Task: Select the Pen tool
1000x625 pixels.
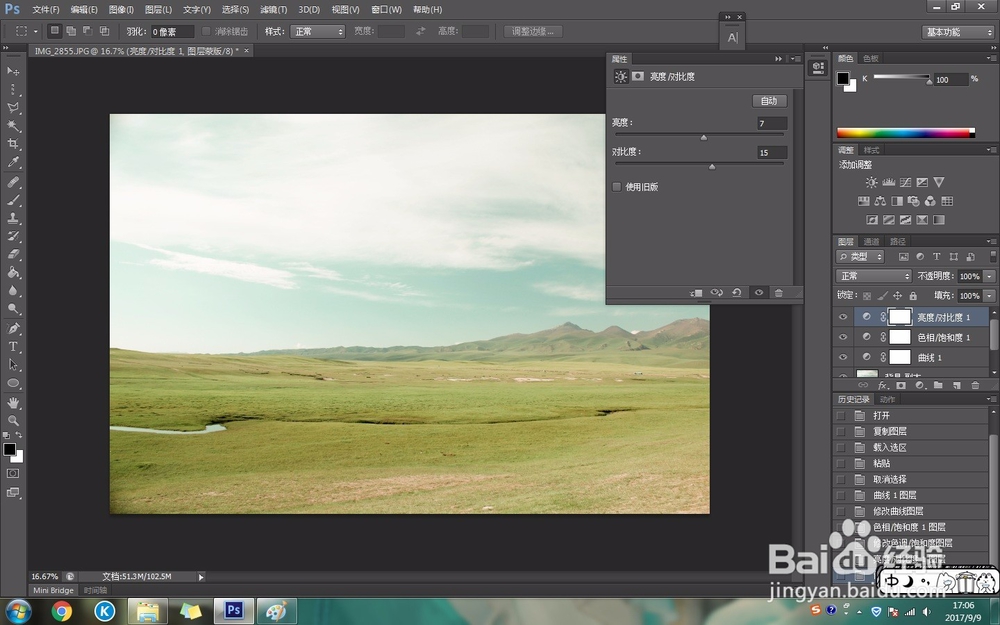Action: [13, 328]
